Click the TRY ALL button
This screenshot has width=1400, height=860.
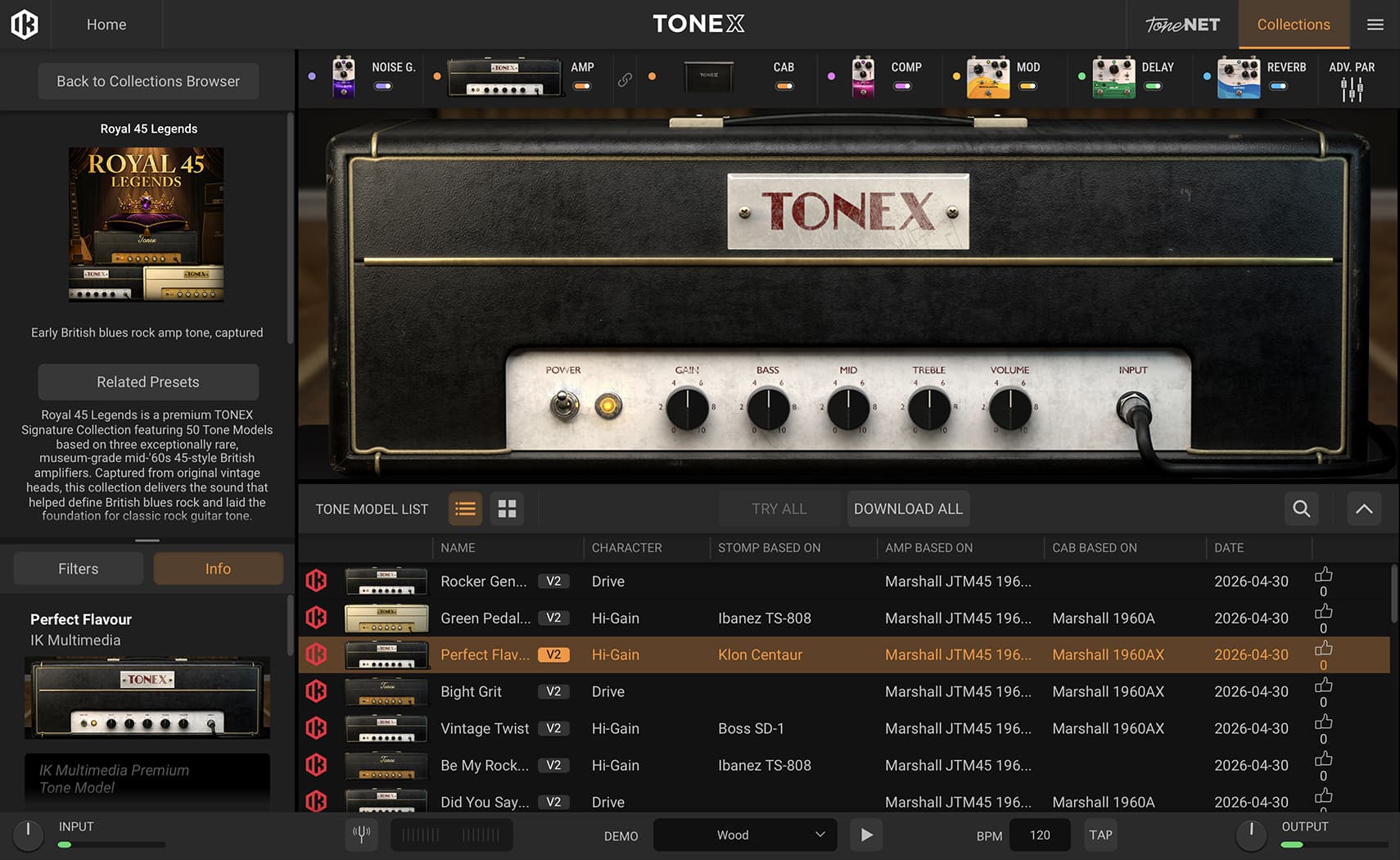779,509
